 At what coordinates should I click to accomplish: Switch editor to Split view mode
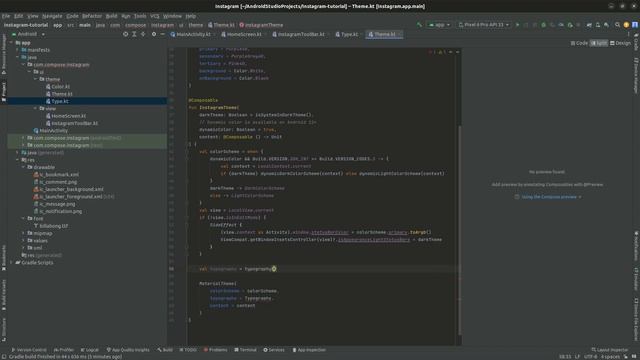pyautogui.click(x=599, y=43)
